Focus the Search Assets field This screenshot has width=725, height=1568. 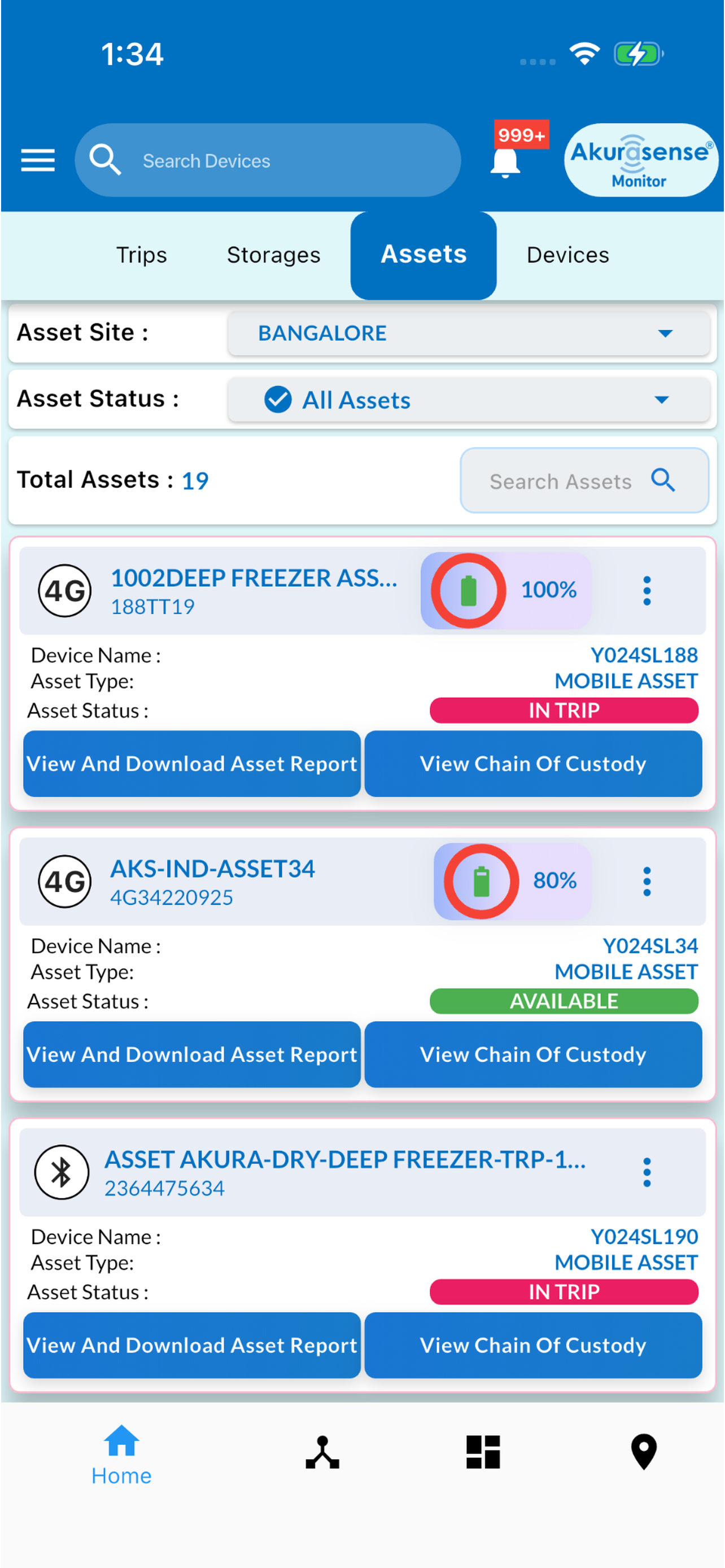click(584, 480)
